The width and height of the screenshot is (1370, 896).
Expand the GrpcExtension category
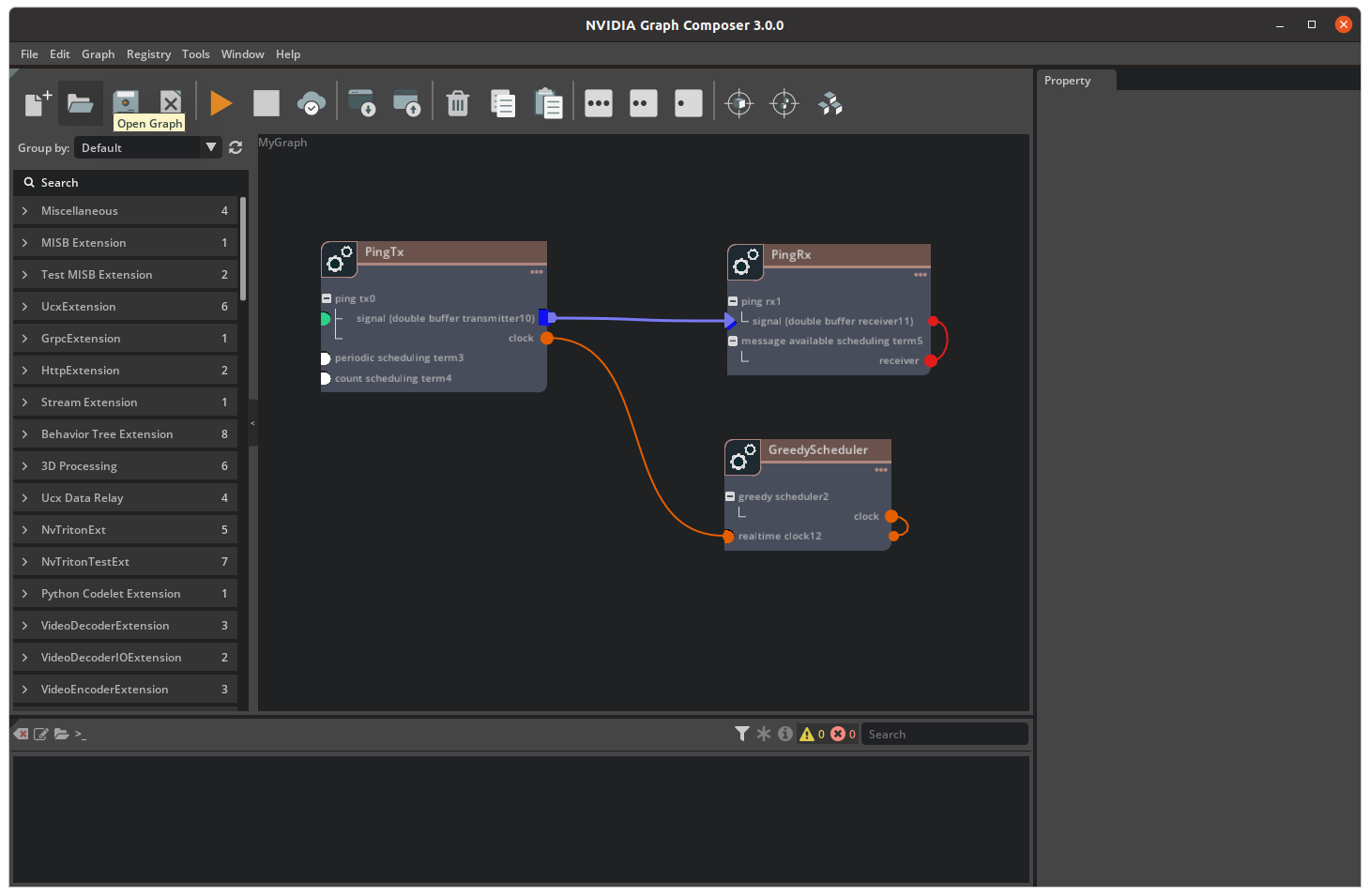coord(126,338)
